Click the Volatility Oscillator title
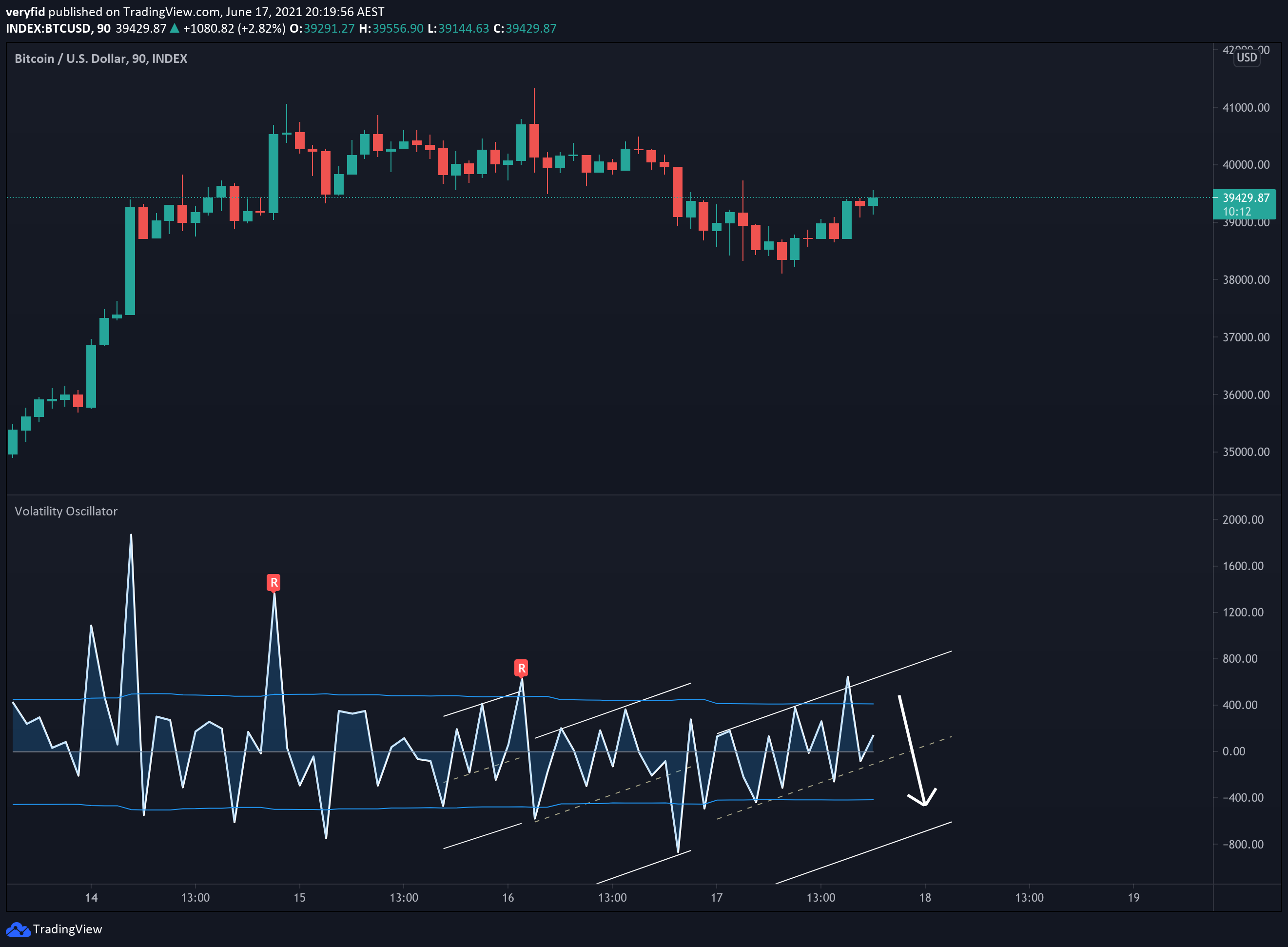Image resolution: width=1288 pixels, height=947 pixels. pyautogui.click(x=66, y=512)
